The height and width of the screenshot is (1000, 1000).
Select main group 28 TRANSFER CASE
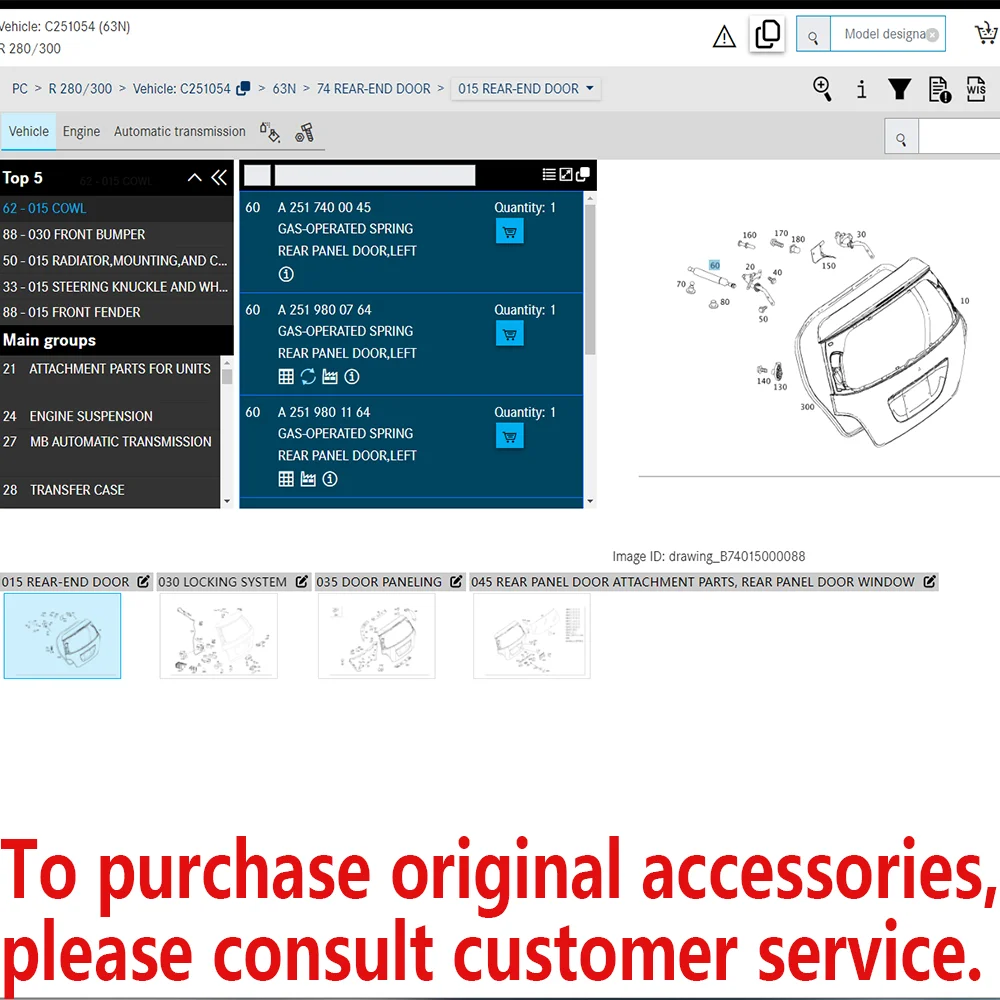[110, 490]
